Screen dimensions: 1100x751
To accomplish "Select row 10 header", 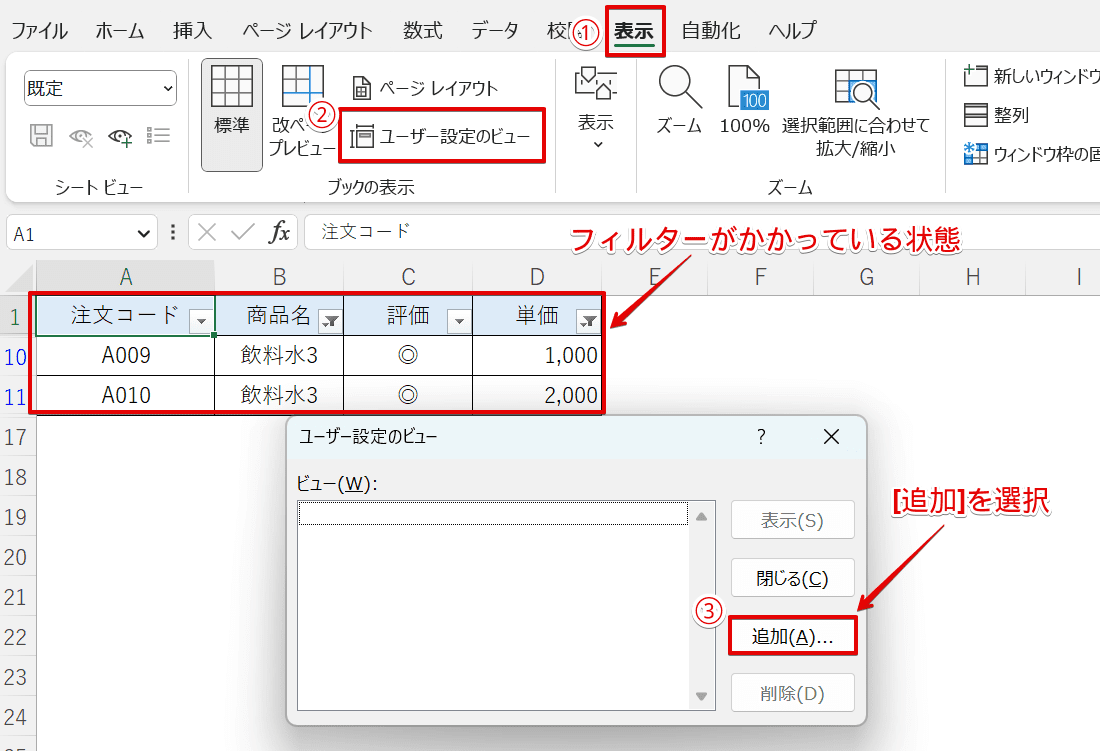I will 15,357.
